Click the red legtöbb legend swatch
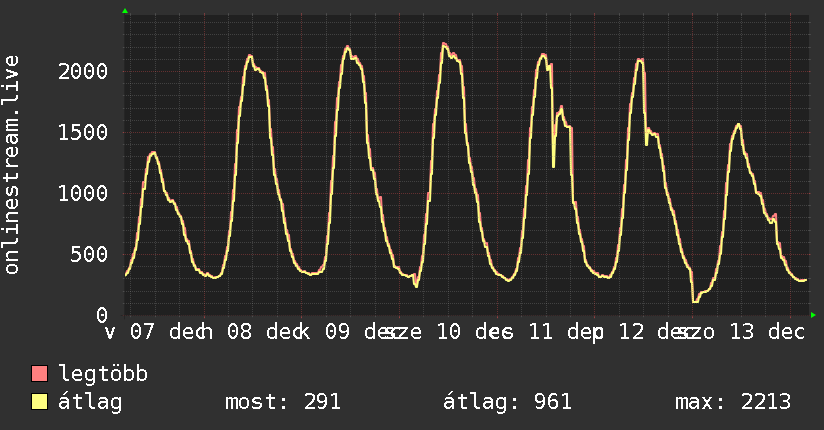Viewport: 824px width, 430px height. pyautogui.click(x=40, y=375)
